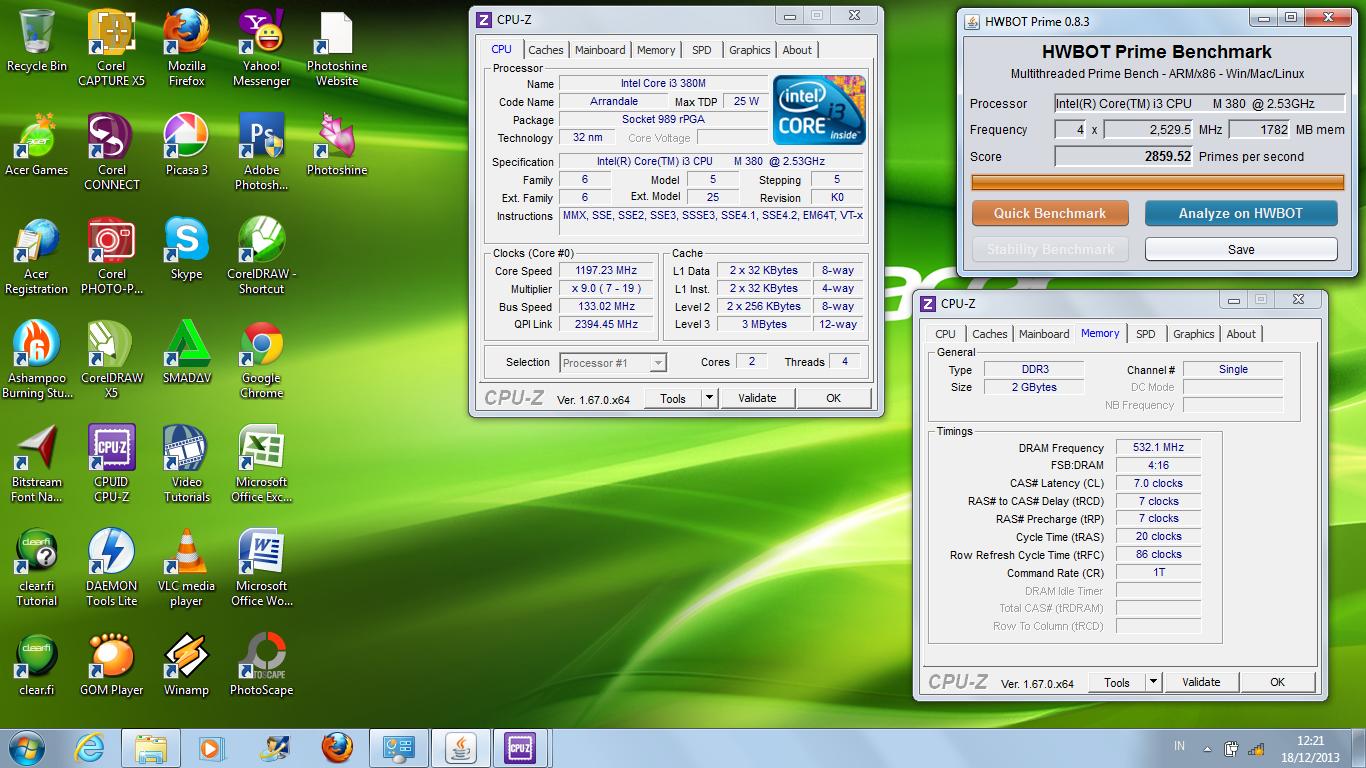Launch Acer Games desktop icon

[37, 145]
